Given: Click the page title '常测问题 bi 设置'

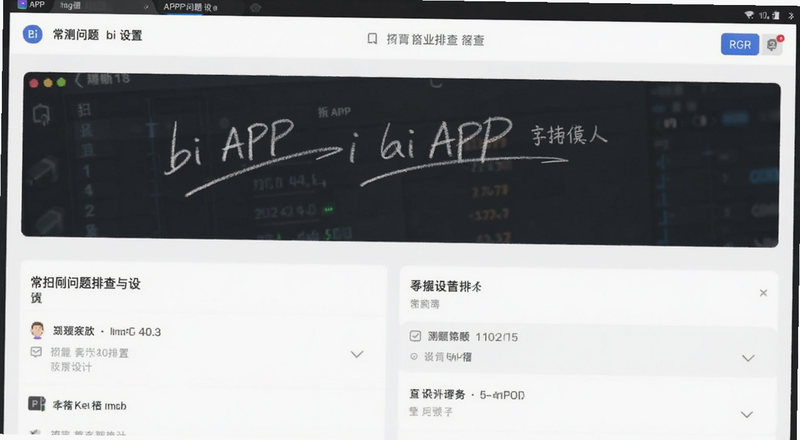Looking at the screenshot, I should pyautogui.click(x=97, y=35).
